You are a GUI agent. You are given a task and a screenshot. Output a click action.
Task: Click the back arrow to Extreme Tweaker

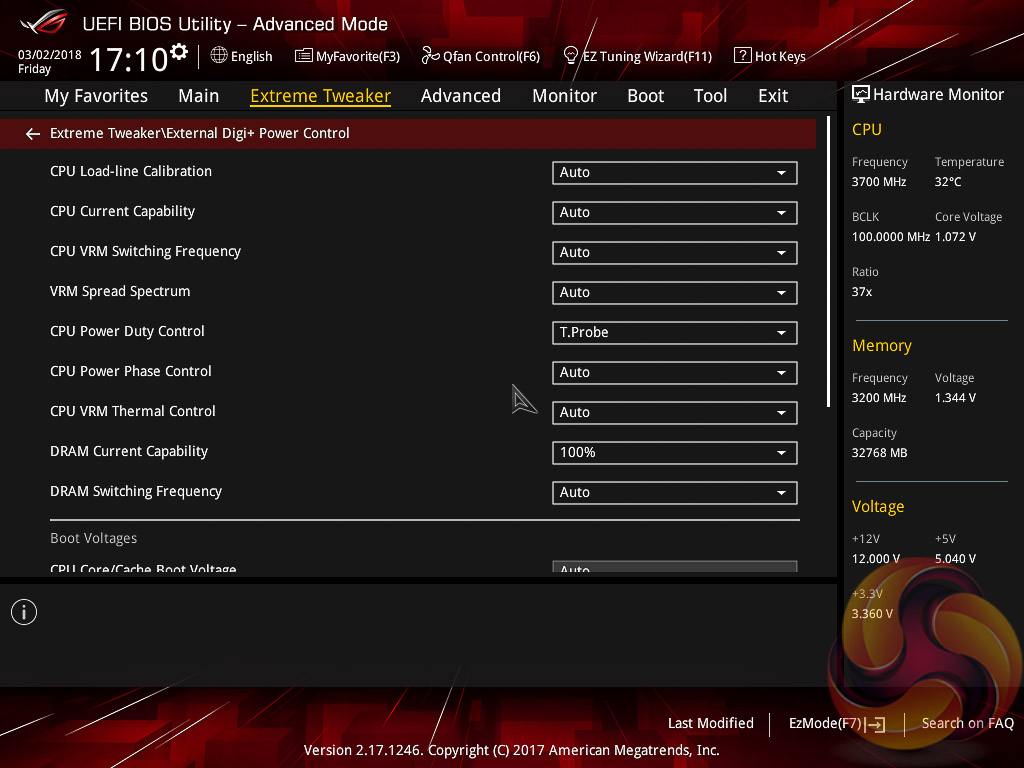(33, 134)
